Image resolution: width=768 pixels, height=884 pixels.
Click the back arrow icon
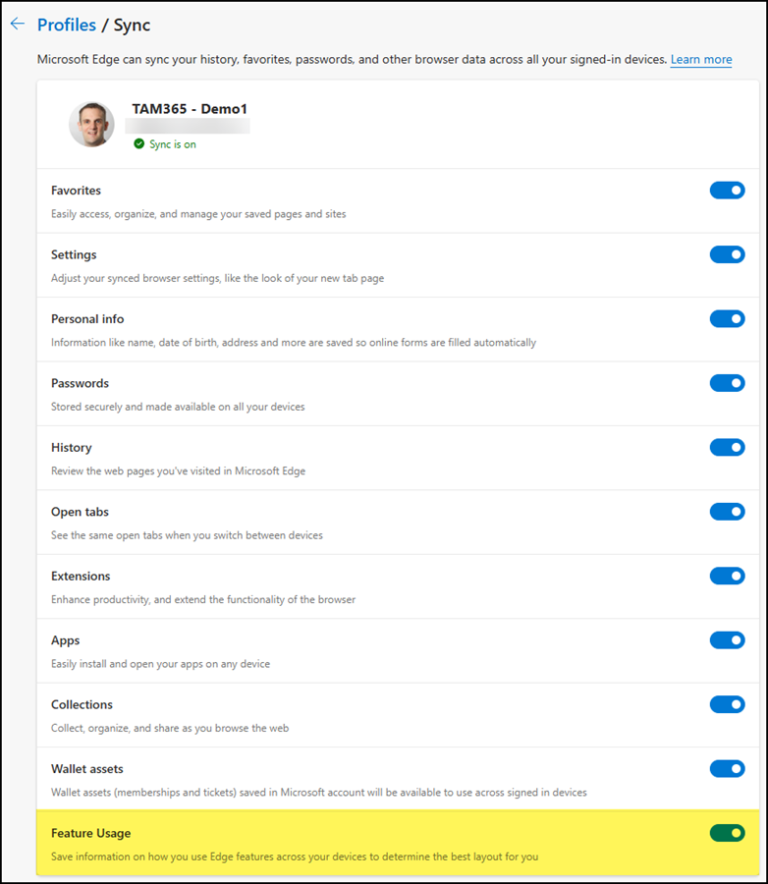19,23
